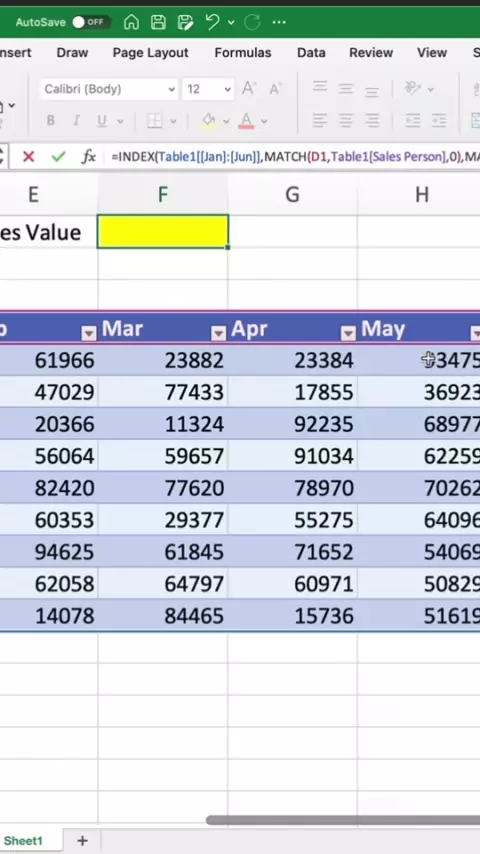
Task: Cancel formula entry with red X
Action: click(29, 157)
